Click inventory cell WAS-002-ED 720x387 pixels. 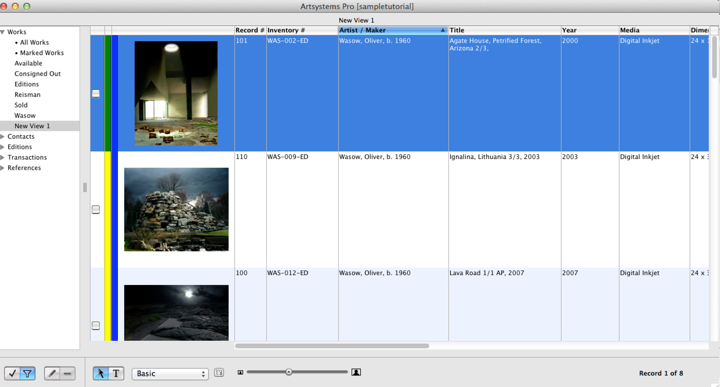pos(288,41)
